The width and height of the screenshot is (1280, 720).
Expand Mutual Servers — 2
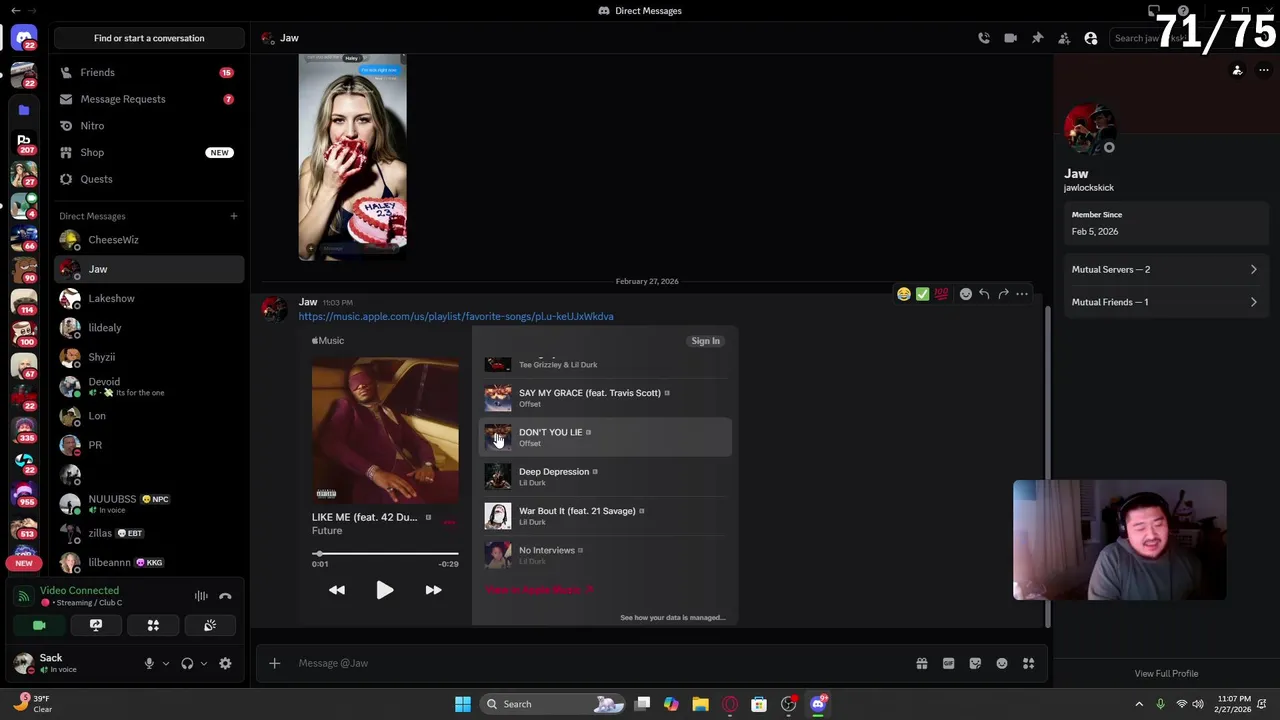click(1164, 269)
